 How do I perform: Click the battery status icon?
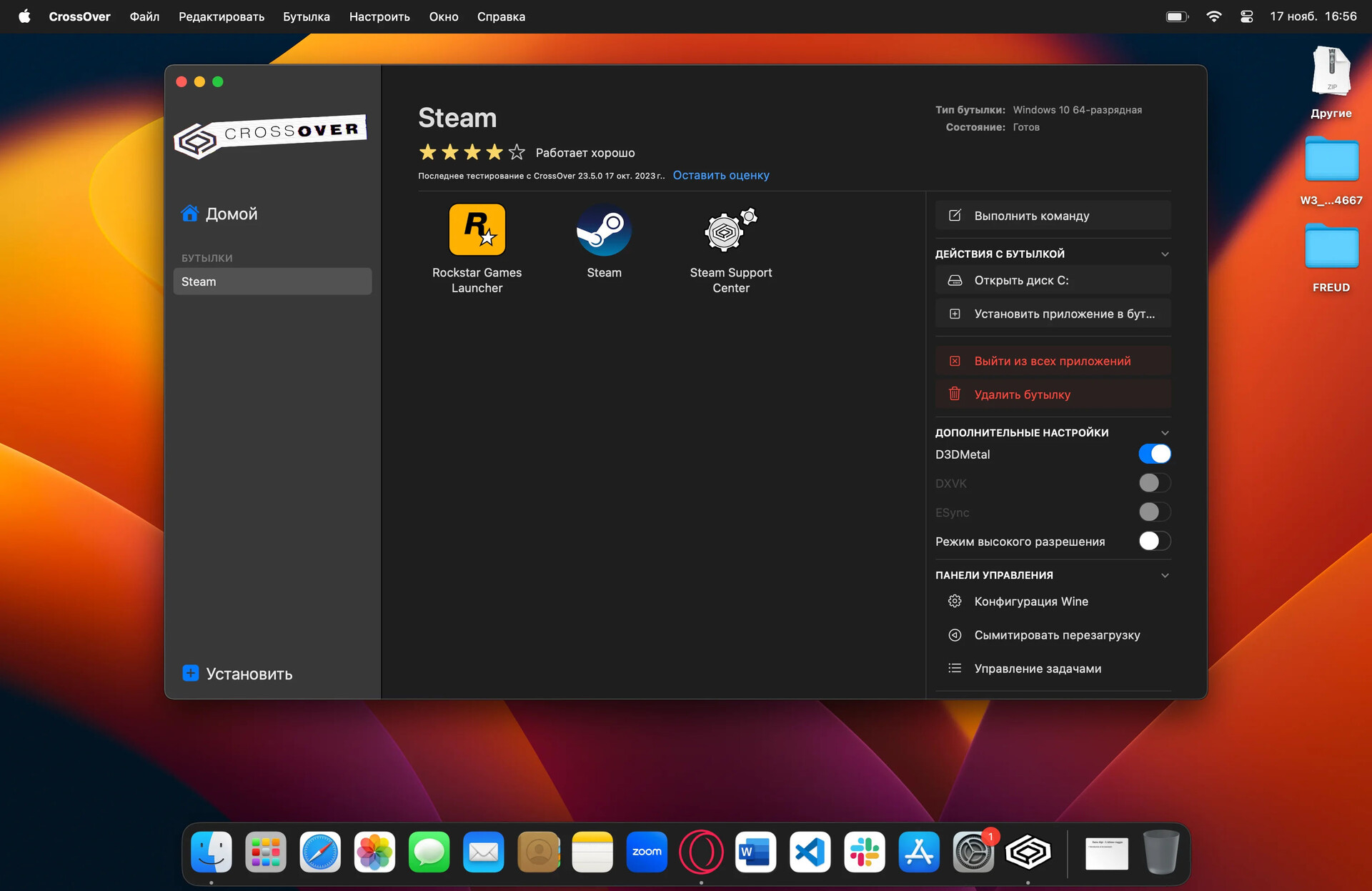[1177, 16]
